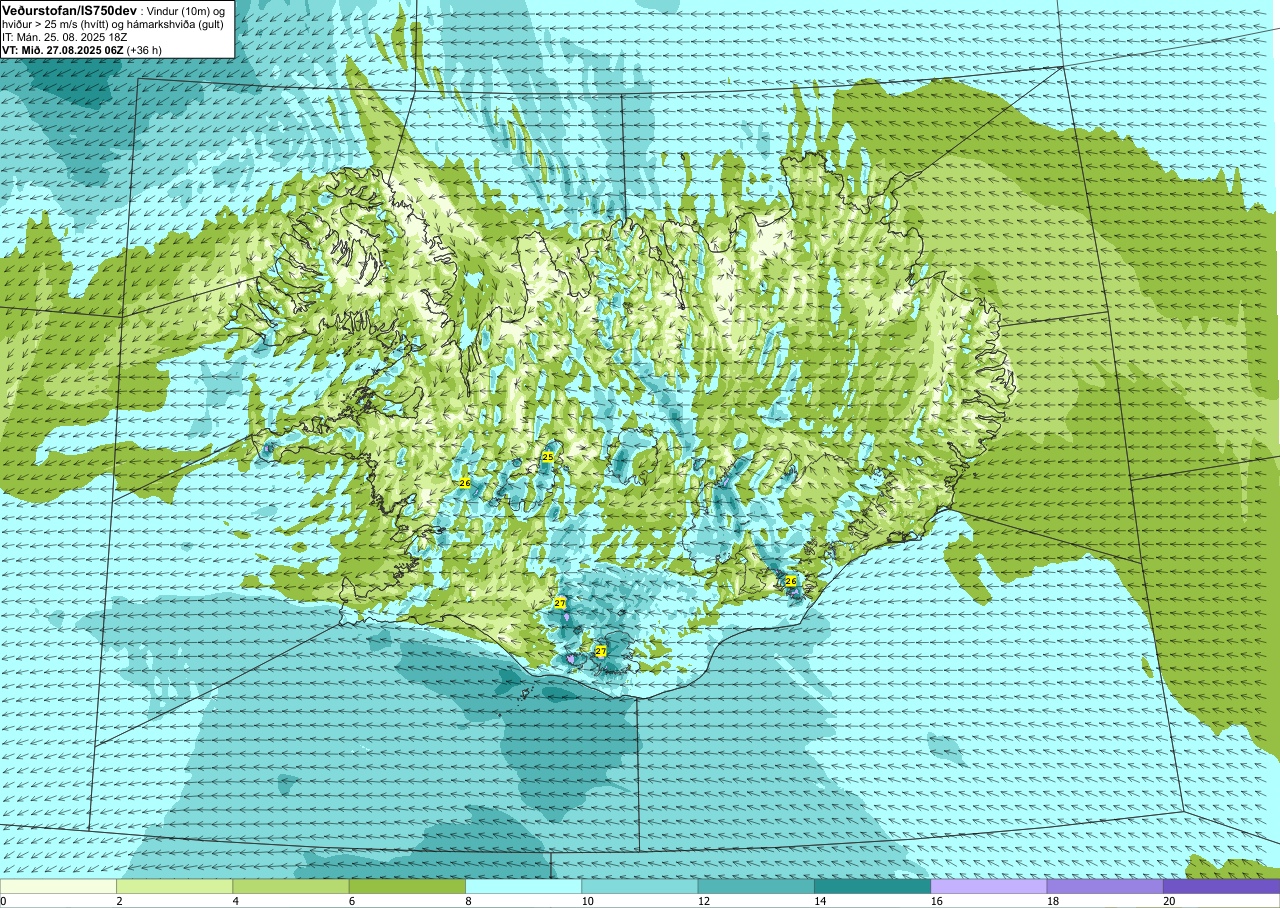
Task: Click the legend scale label '12'
Action: click(x=704, y=901)
